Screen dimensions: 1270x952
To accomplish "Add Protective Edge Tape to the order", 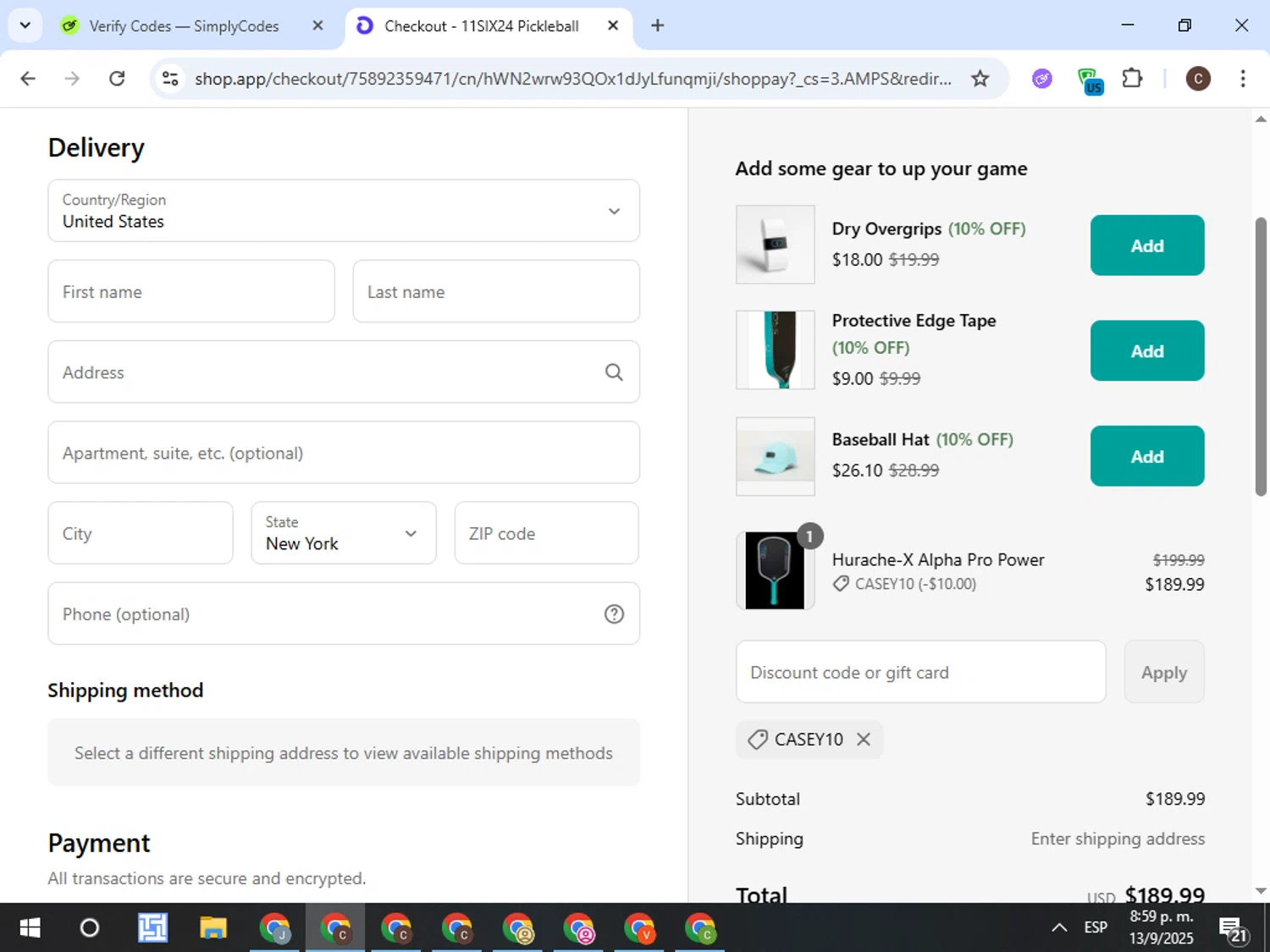I will pyautogui.click(x=1147, y=350).
